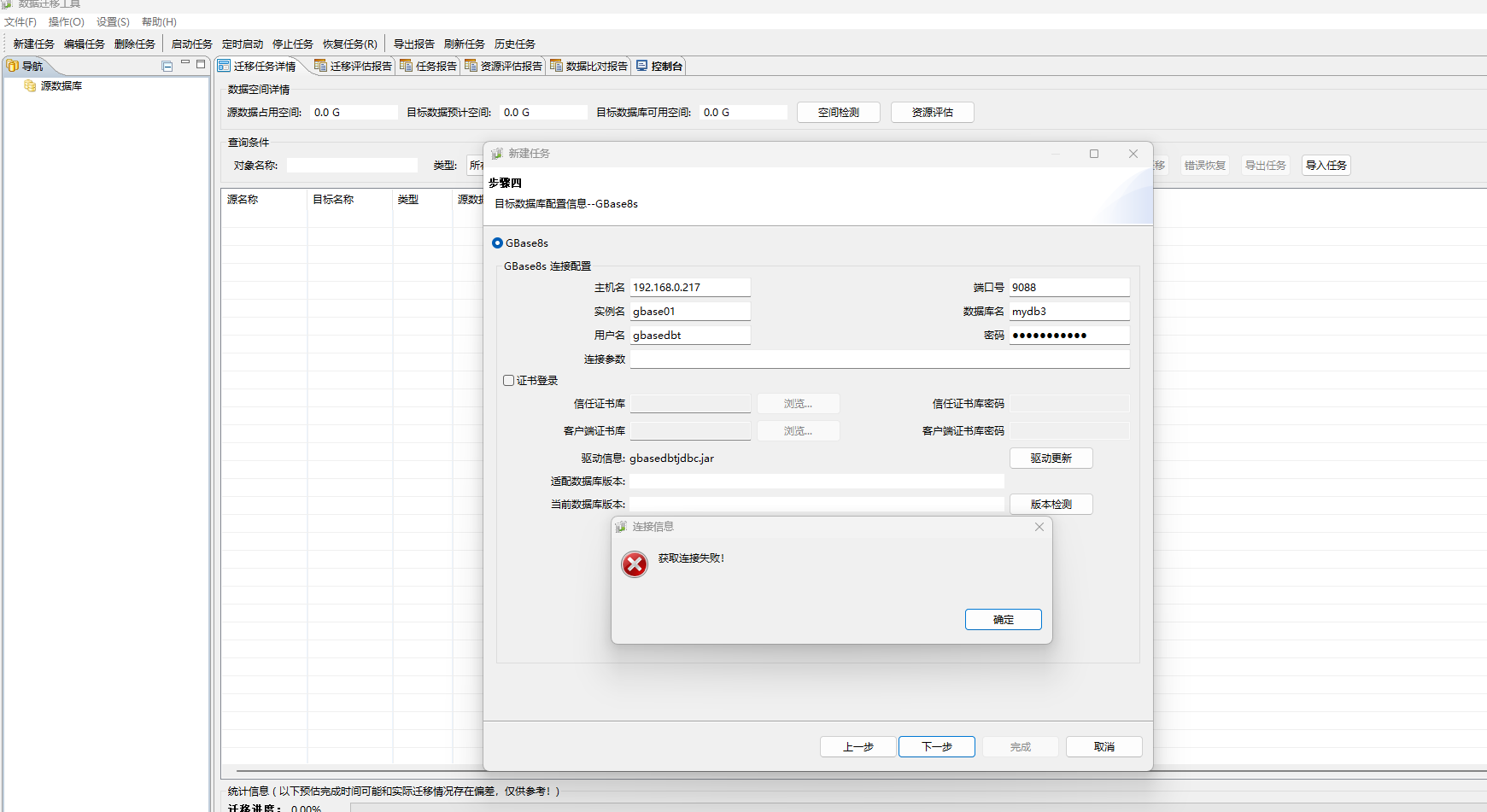Image resolution: width=1487 pixels, height=812 pixels.
Task: Open the 帮助(H) menu
Action: pos(159,22)
